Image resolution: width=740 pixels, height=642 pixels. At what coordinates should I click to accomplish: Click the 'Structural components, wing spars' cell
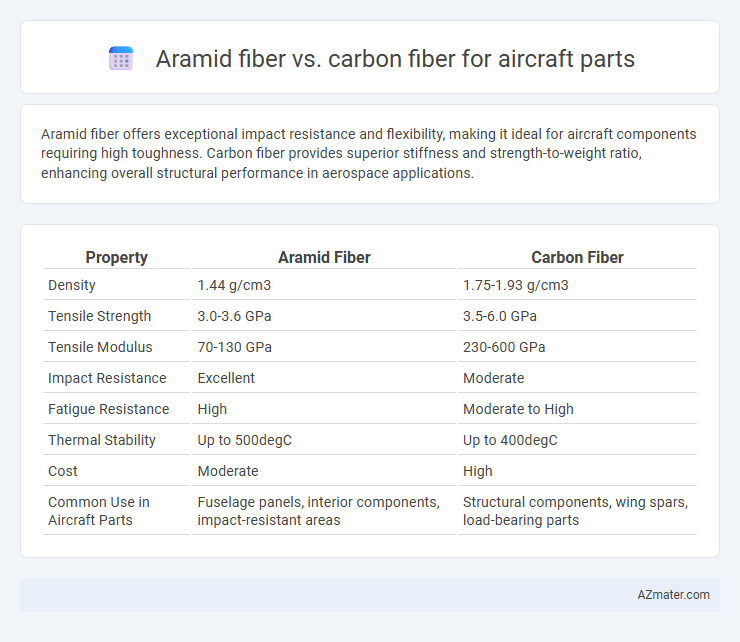pos(575,511)
